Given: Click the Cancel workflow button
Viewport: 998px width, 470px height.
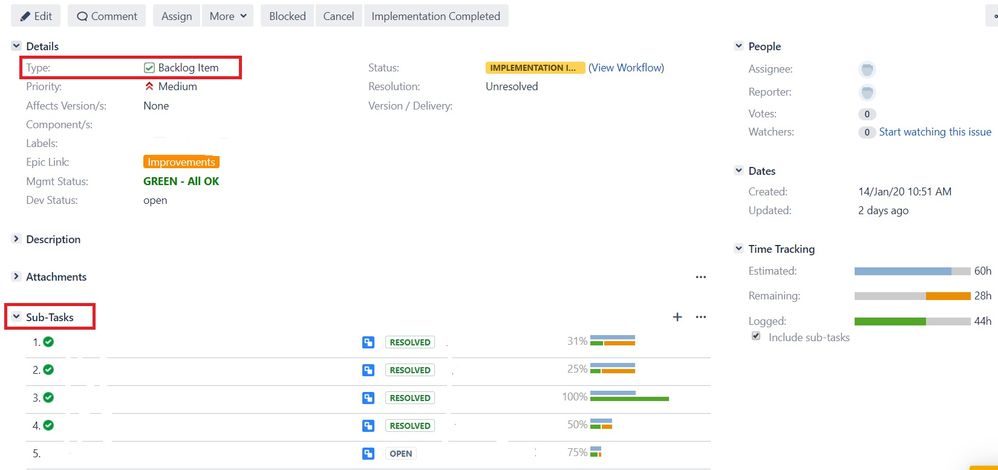Looking at the screenshot, I should [x=339, y=16].
